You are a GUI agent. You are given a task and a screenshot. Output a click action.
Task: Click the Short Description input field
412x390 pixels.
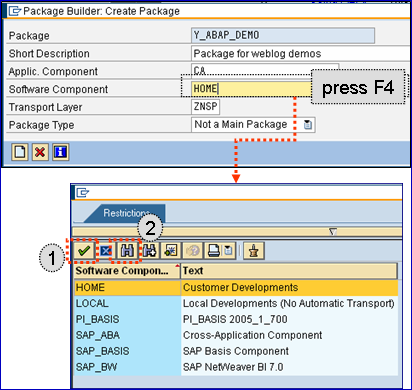(301, 53)
